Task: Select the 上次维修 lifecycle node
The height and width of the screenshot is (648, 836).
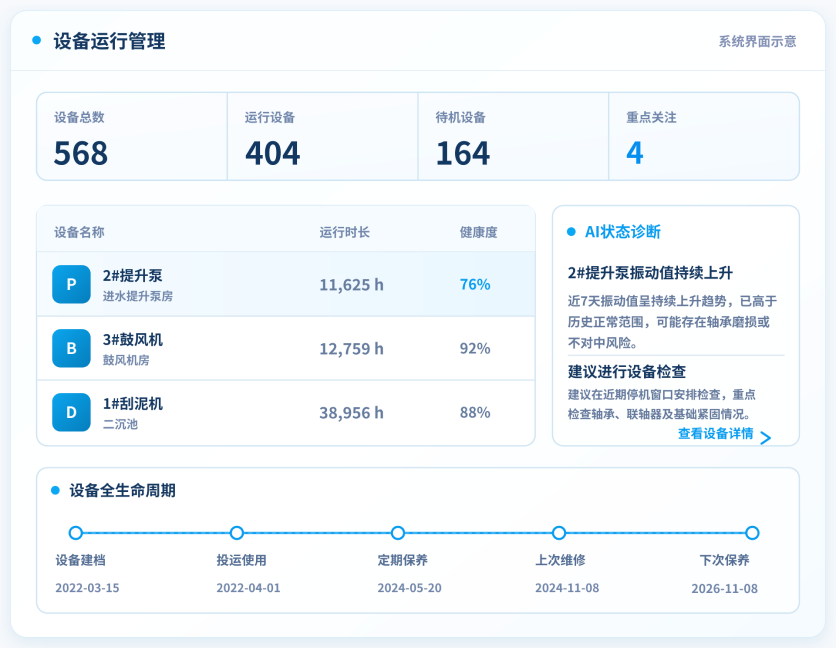Action: (559, 533)
